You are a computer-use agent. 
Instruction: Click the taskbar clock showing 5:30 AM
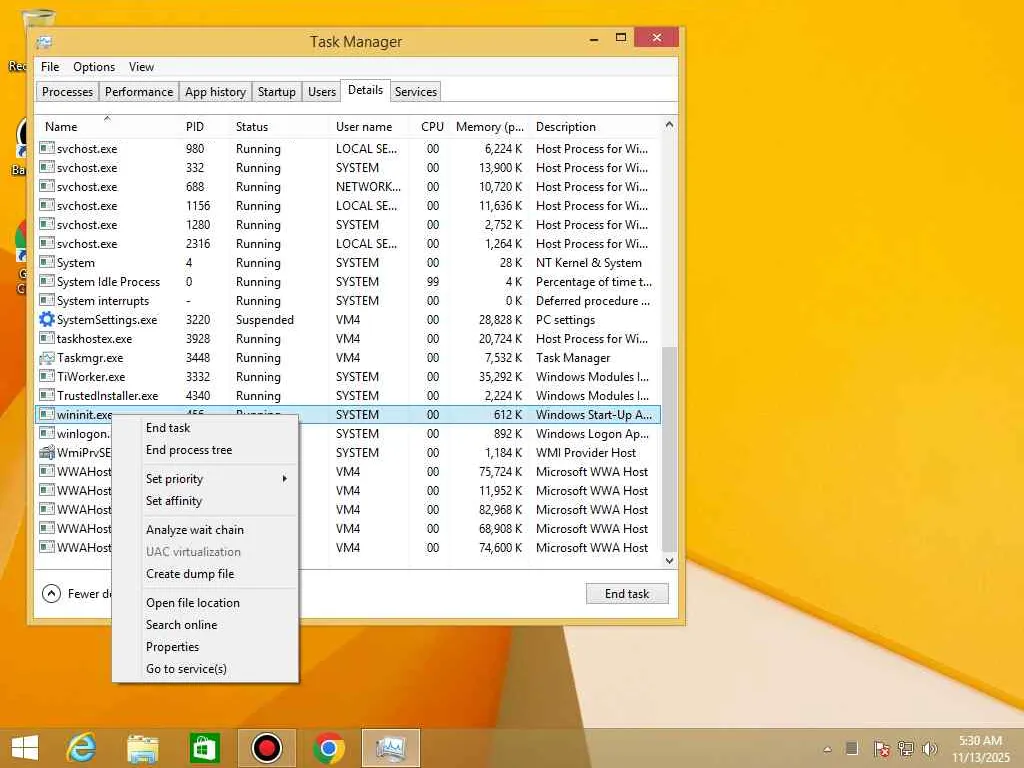[980, 749]
